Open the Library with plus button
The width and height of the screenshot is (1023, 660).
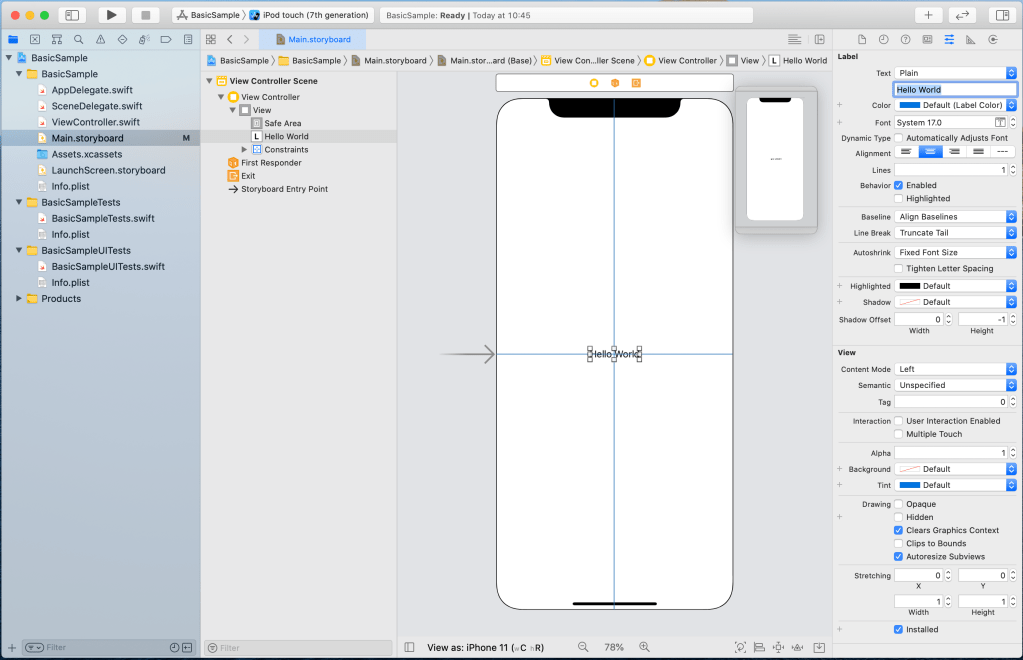[x=928, y=15]
